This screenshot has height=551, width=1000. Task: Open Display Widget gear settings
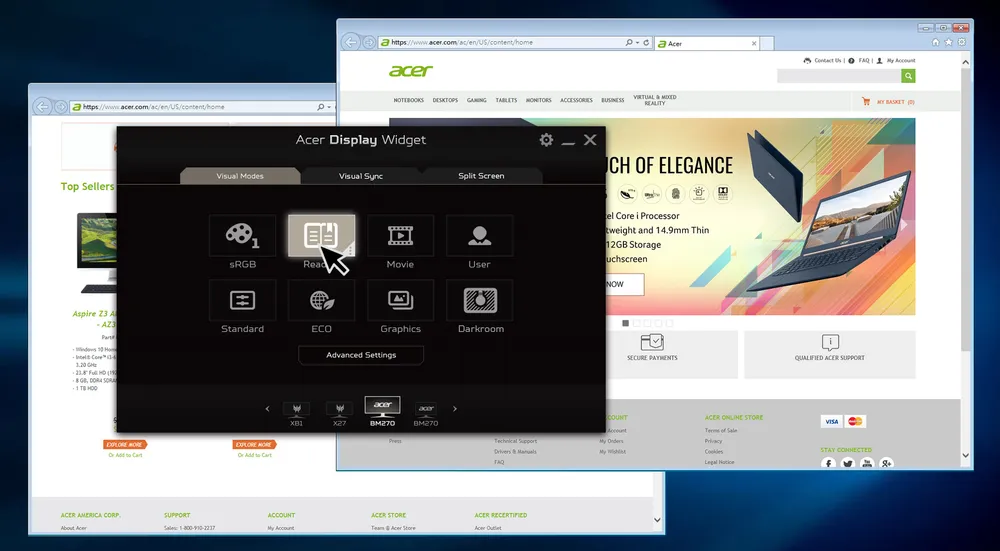pyautogui.click(x=546, y=140)
